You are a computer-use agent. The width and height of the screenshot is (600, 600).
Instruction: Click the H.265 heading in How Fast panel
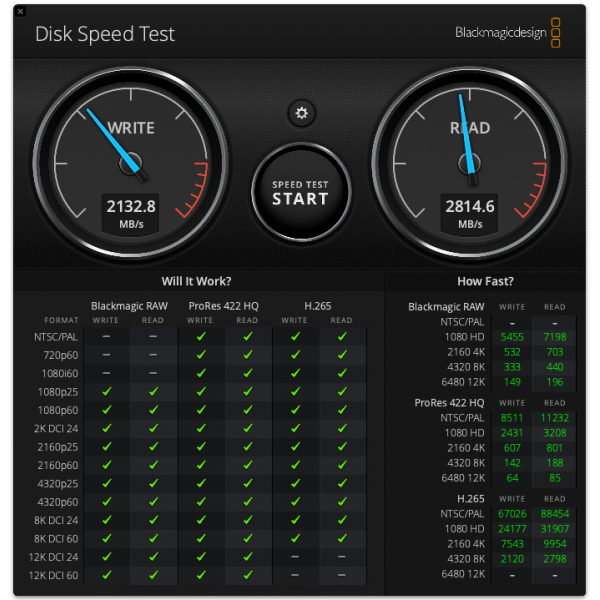[x=471, y=499]
